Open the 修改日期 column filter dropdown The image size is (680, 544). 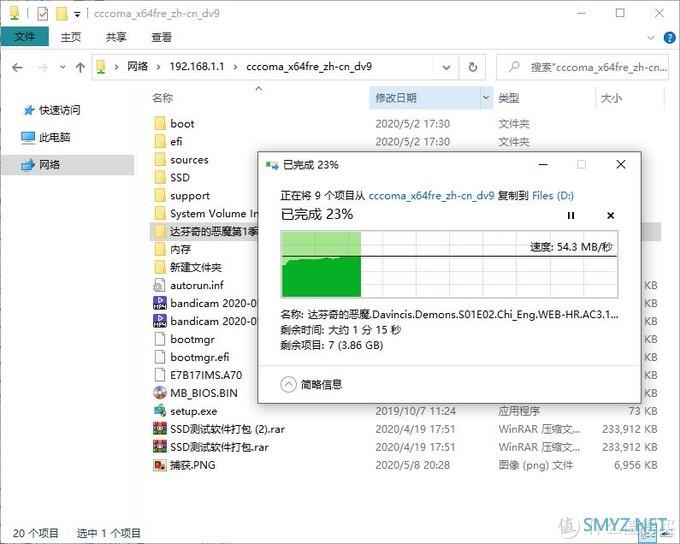click(486, 98)
